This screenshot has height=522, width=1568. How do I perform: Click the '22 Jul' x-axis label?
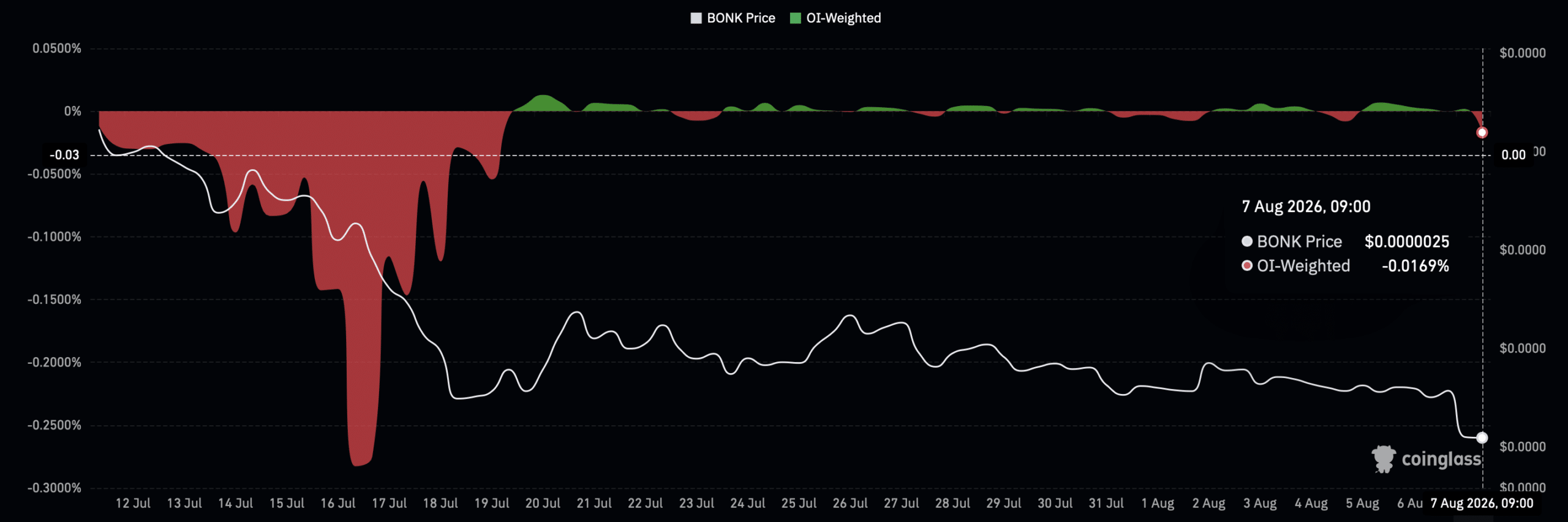point(645,503)
